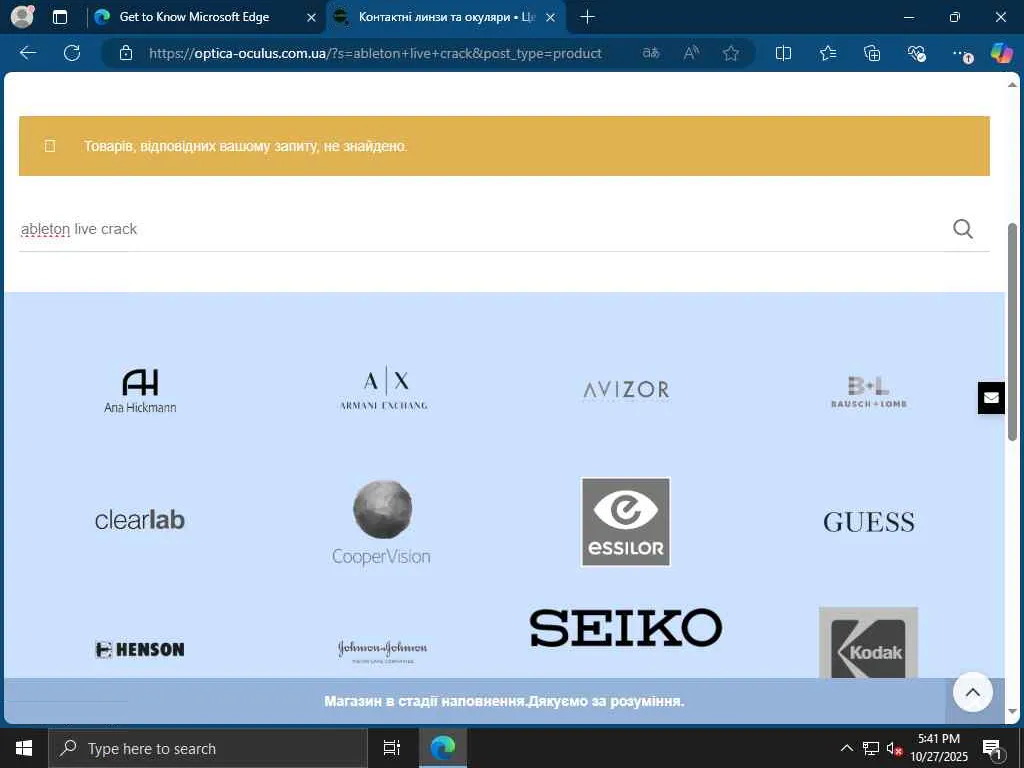1024x768 pixels.
Task: Close the Get to Know Microsoft Edge tab
Action: pos(312,18)
